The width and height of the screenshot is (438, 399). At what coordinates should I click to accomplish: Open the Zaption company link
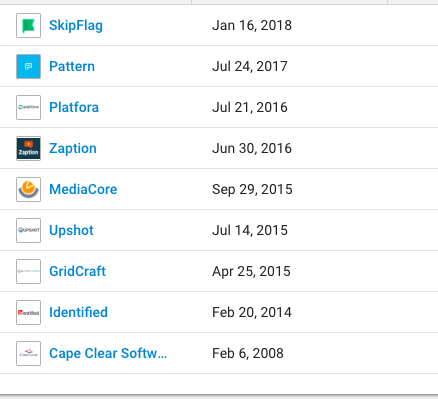click(73, 149)
